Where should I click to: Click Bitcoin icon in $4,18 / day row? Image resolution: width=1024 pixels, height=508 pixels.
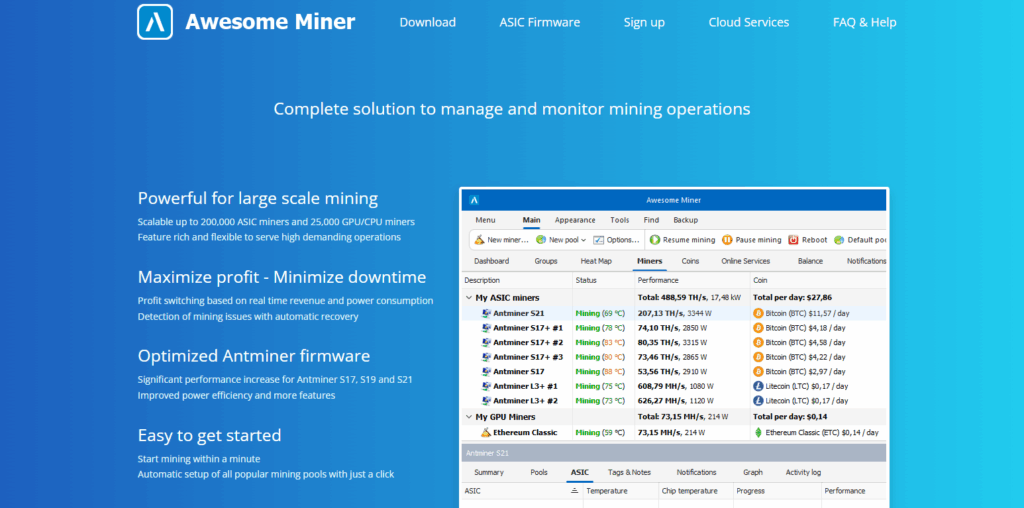758,328
